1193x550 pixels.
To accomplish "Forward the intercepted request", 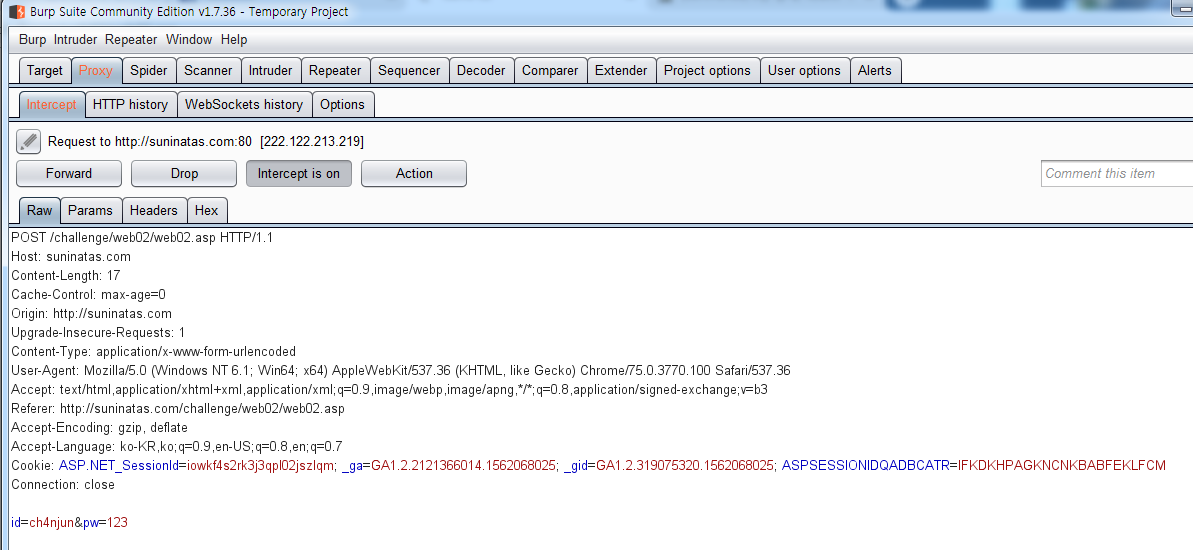I will tap(68, 173).
